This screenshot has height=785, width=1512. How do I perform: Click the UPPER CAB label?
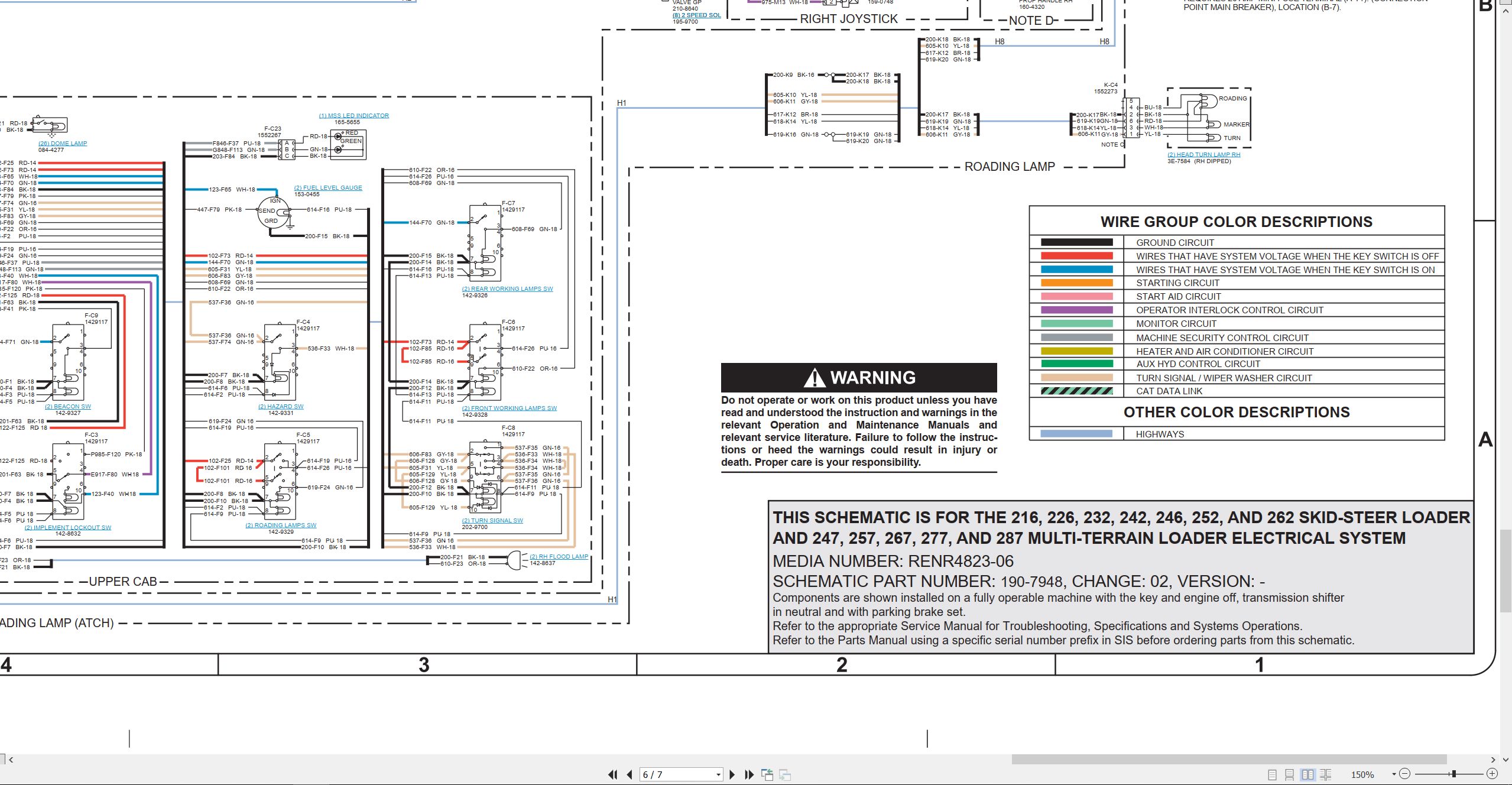[x=123, y=582]
